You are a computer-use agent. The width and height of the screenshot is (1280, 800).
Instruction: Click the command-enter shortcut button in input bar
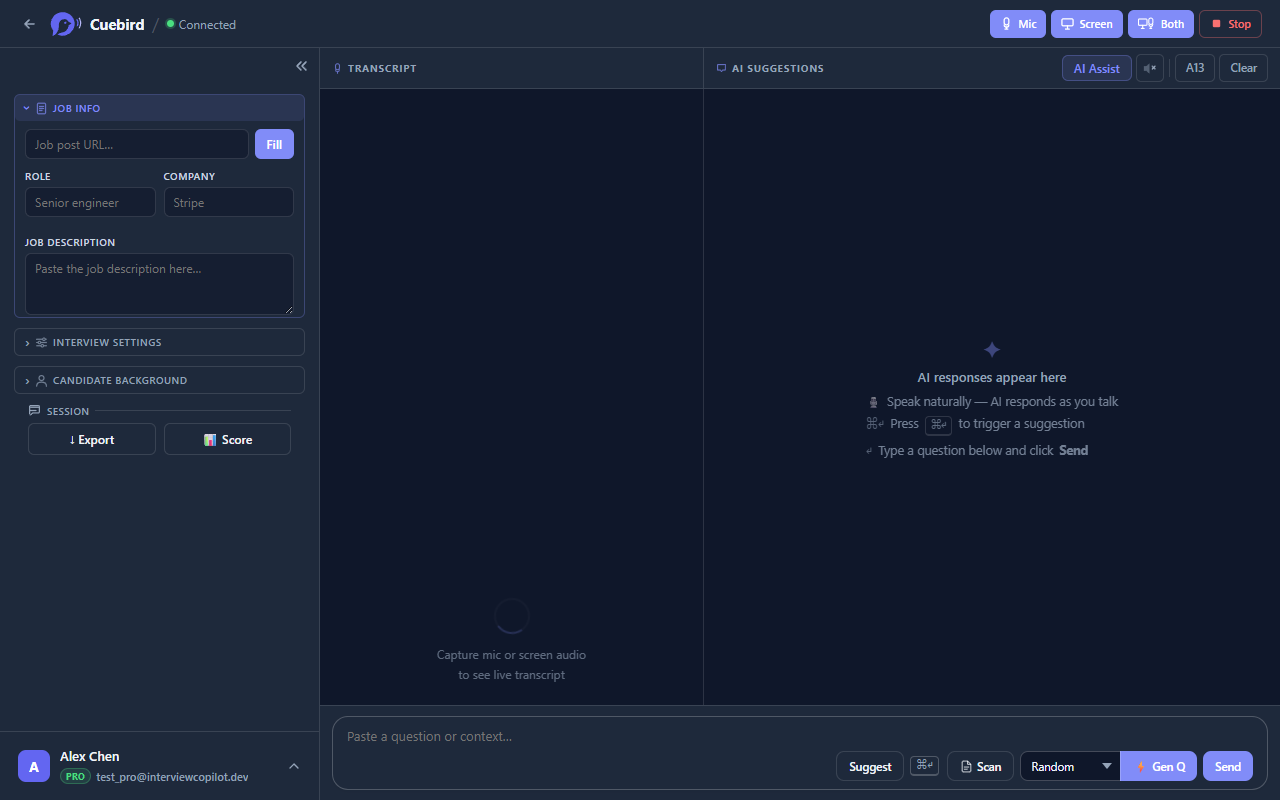tap(924, 766)
